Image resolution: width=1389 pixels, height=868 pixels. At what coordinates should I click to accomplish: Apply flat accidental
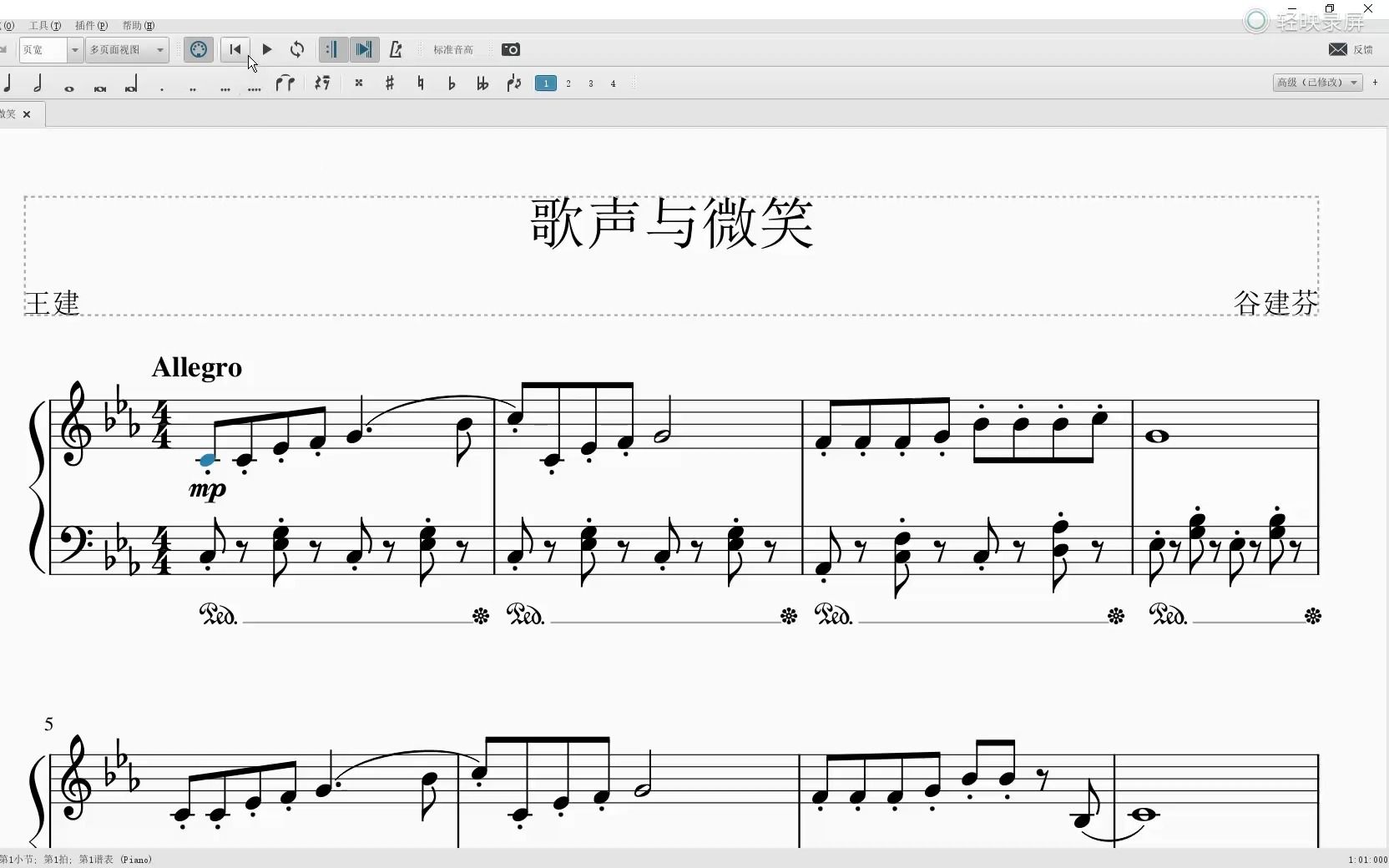452,83
